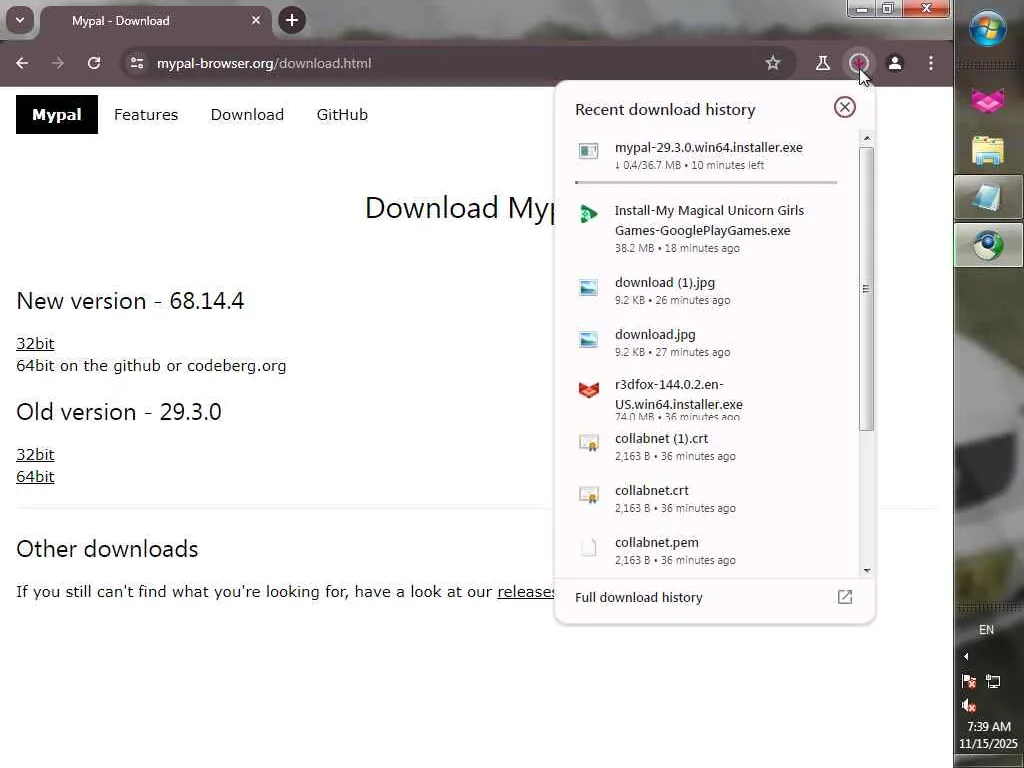Viewport: 1024px width, 768px height.
Task: Open the pink fox taskbar icon
Action: tap(987, 101)
